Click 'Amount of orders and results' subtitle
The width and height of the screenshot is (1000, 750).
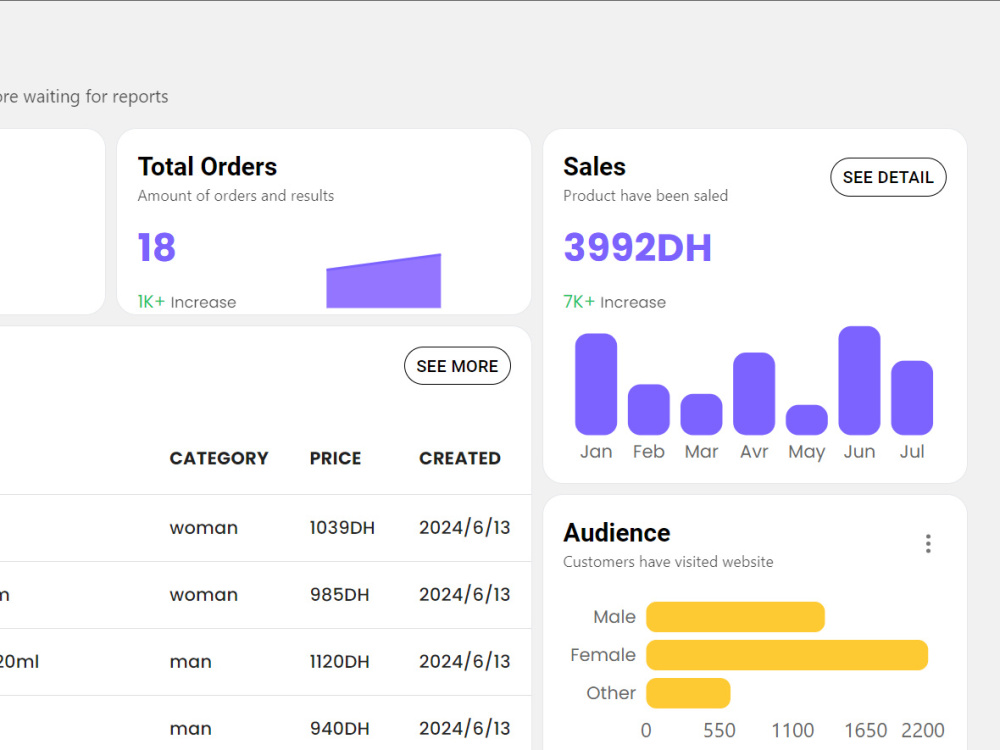tap(235, 196)
